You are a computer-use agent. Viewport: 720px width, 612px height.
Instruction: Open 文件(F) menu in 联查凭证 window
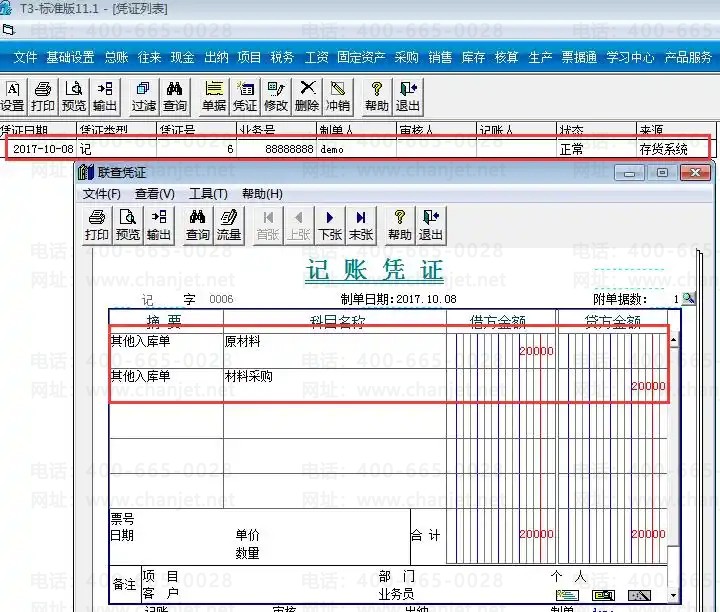(x=101, y=194)
